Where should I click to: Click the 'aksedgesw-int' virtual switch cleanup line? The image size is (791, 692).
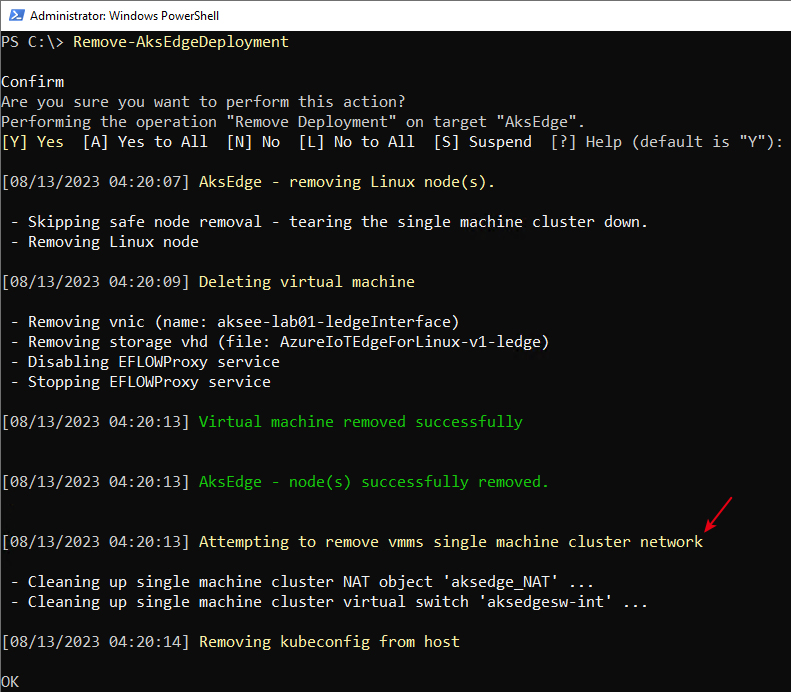[x=329, y=602]
